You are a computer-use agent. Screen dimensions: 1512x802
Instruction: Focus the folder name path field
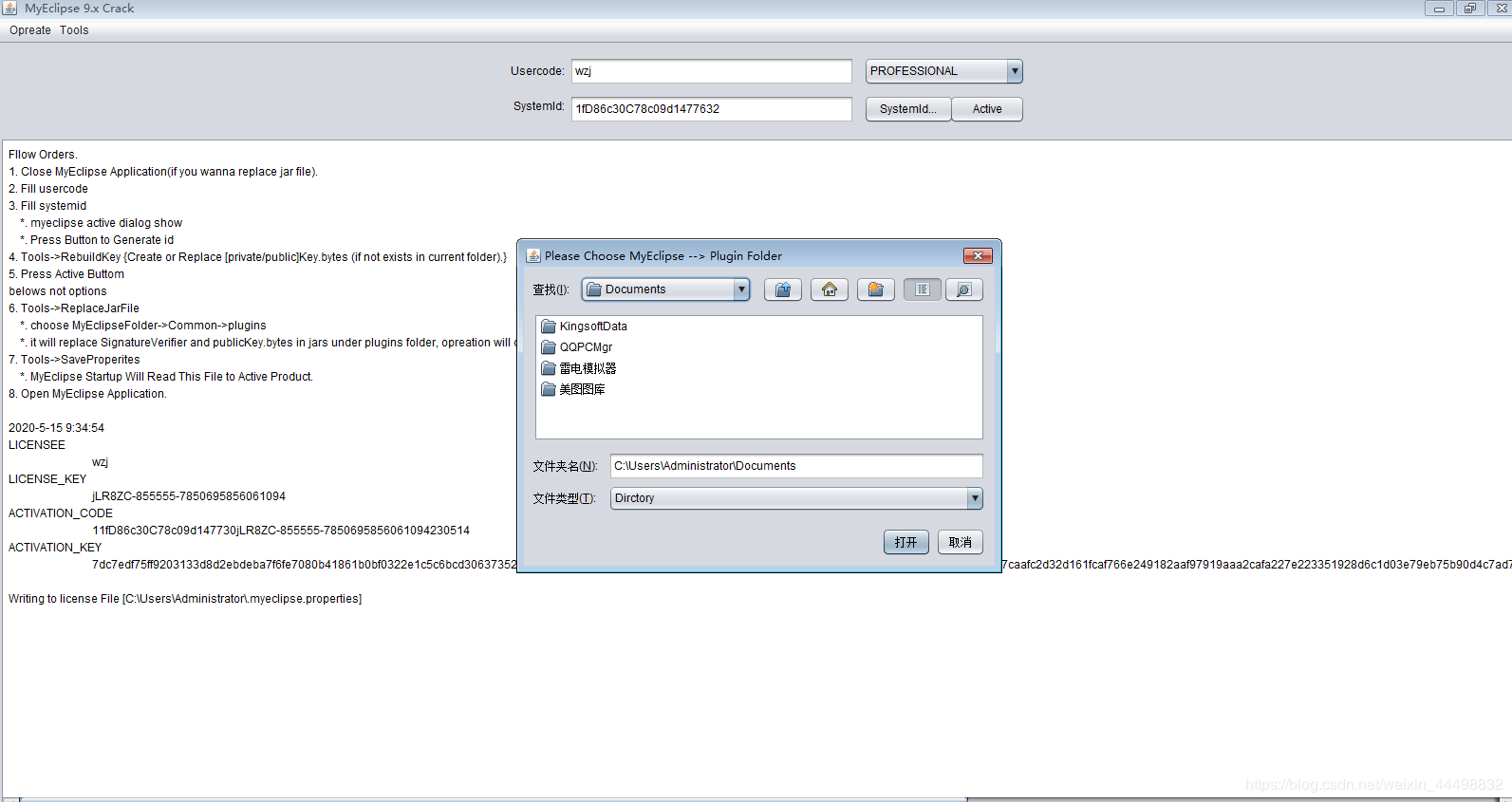pos(796,466)
